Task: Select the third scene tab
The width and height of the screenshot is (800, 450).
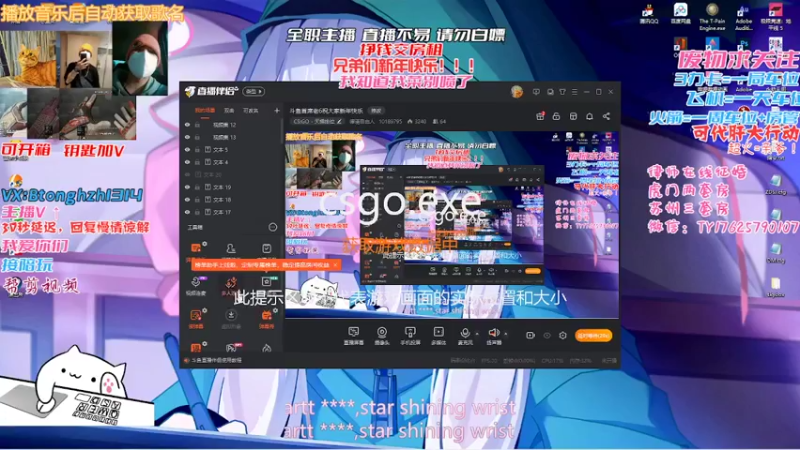Action: [251, 110]
